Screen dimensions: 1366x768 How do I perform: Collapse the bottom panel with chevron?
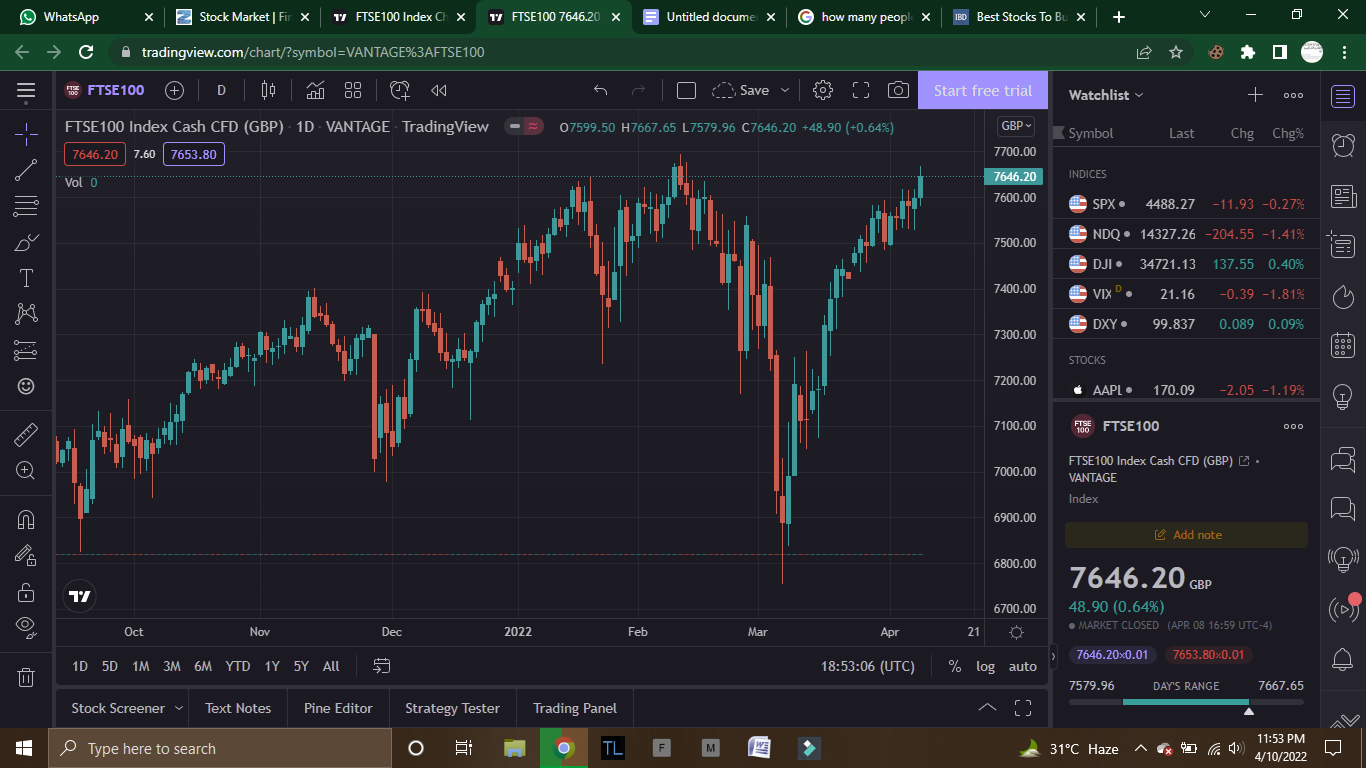[x=987, y=708]
